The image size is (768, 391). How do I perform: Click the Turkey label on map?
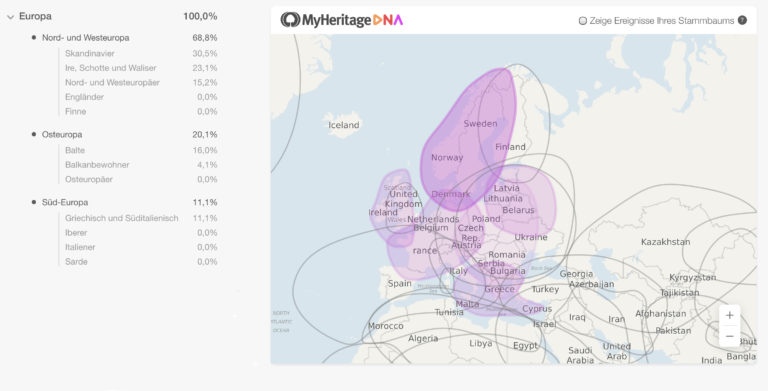coord(545,289)
